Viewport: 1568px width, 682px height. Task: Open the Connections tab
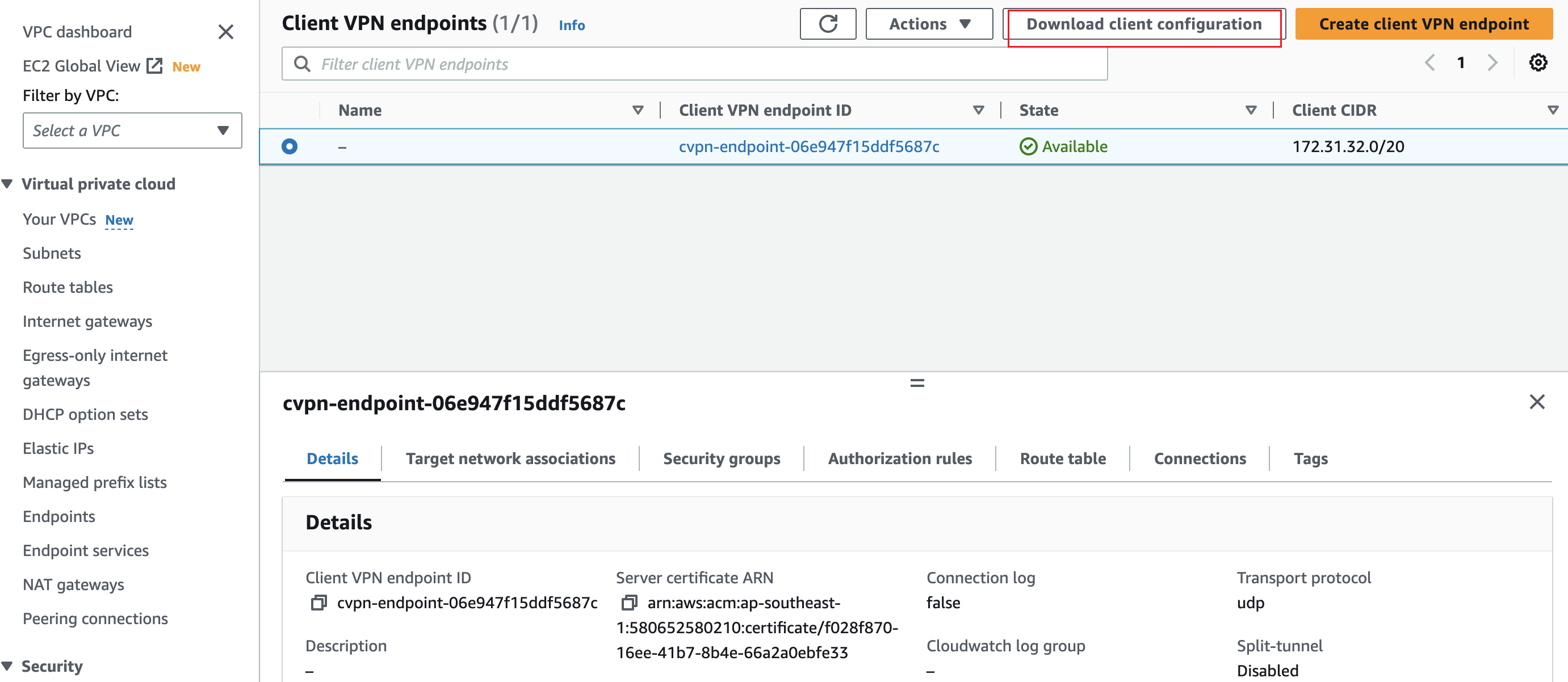1198,458
